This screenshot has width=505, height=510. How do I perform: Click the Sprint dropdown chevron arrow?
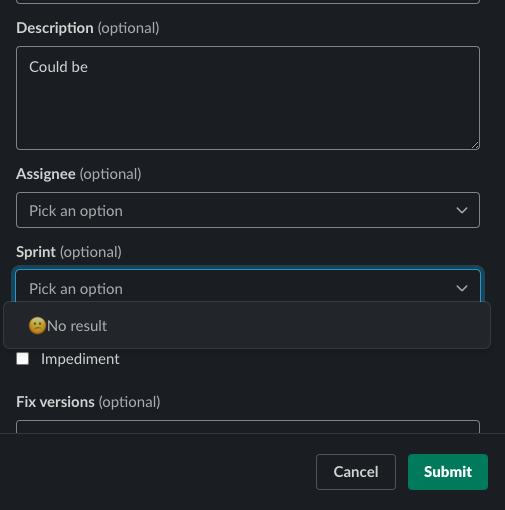462,288
